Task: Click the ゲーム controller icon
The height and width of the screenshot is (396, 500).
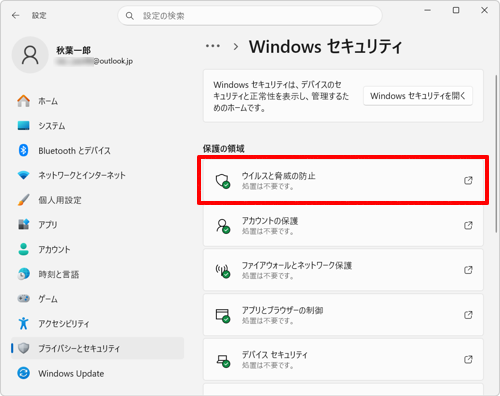Action: [x=23, y=298]
